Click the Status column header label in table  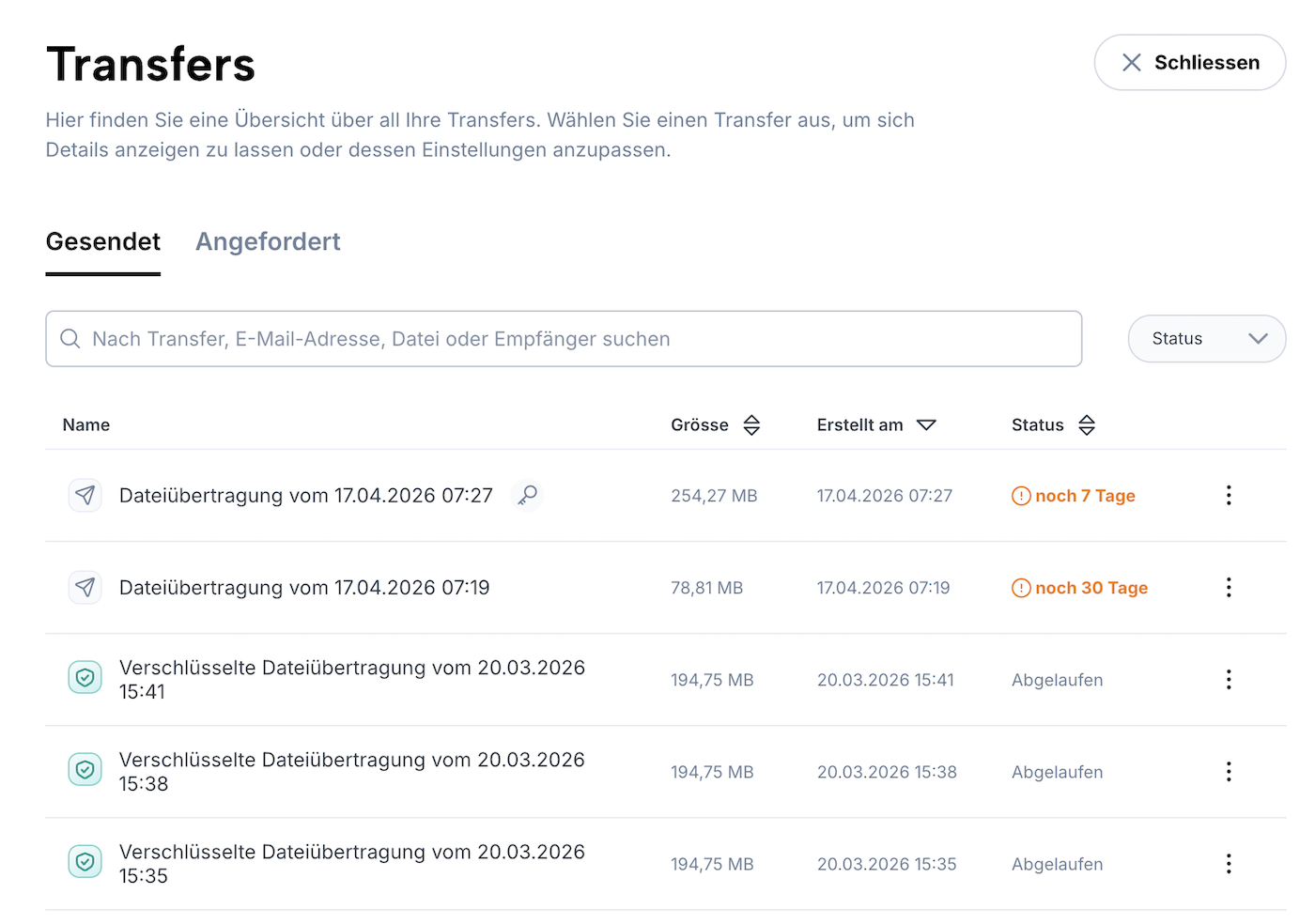pyautogui.click(x=1038, y=424)
